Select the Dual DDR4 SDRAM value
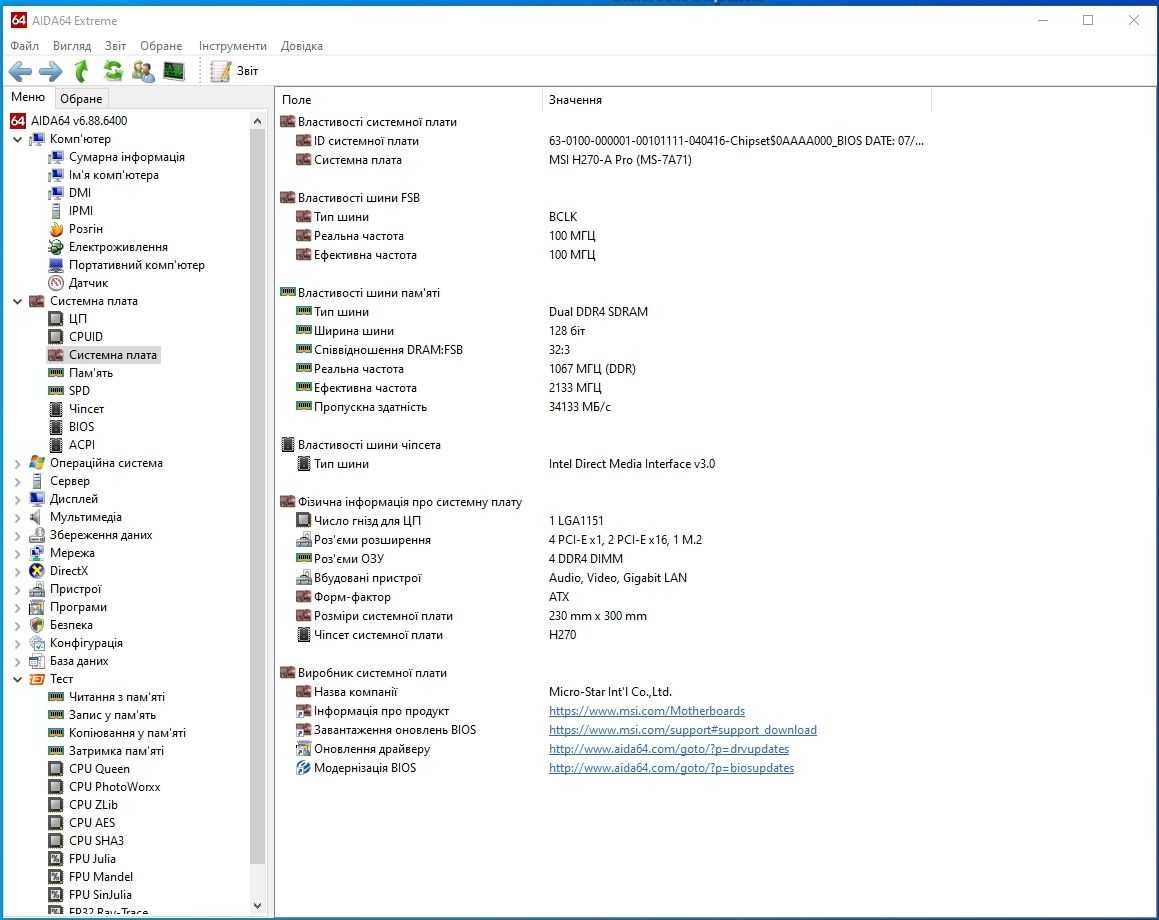1159x920 pixels. 598,312
